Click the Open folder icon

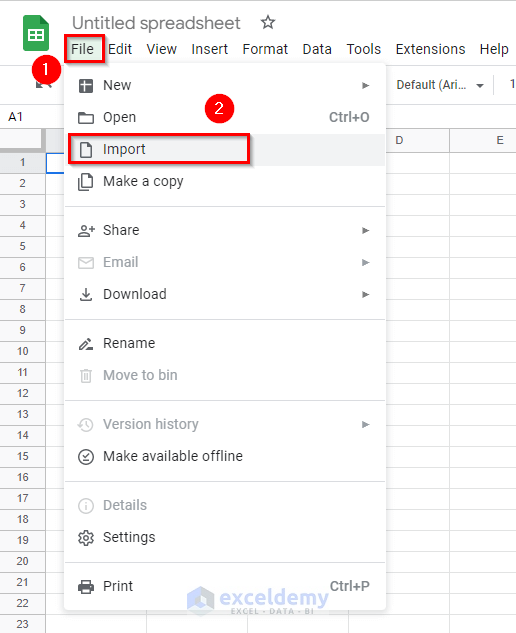86,117
